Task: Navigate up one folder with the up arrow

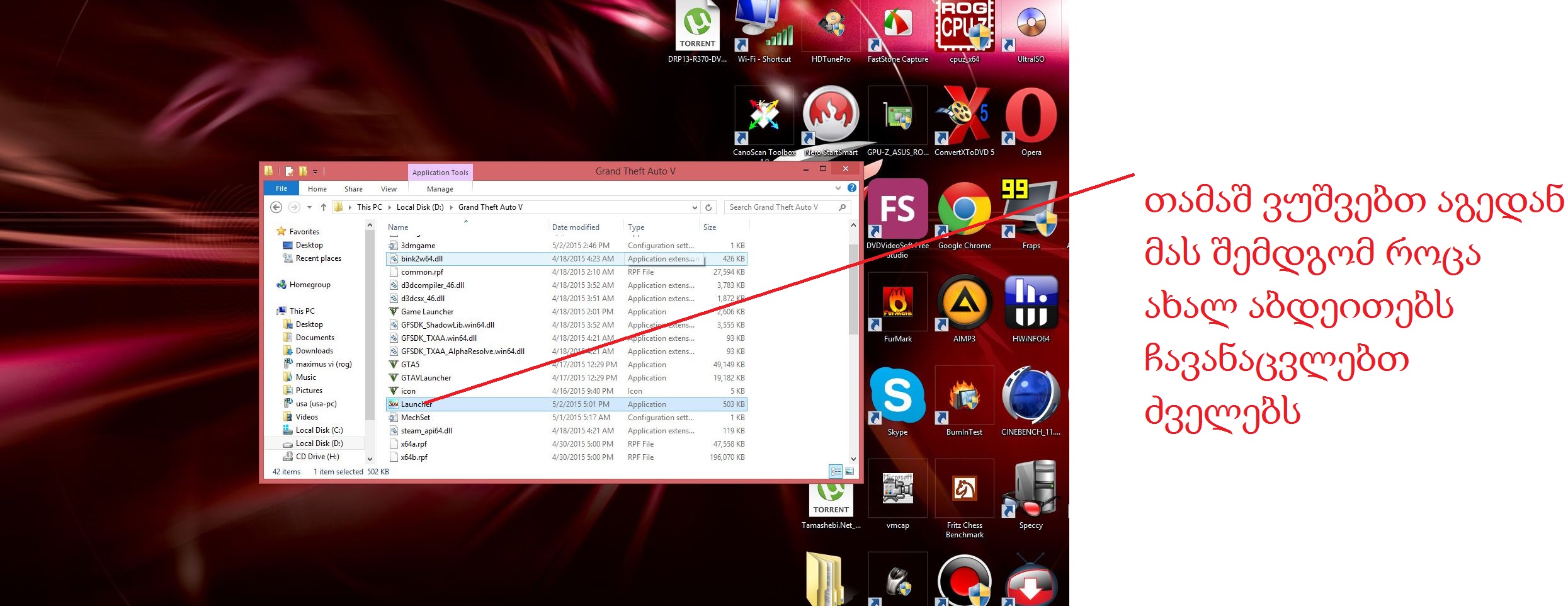Action: point(323,207)
